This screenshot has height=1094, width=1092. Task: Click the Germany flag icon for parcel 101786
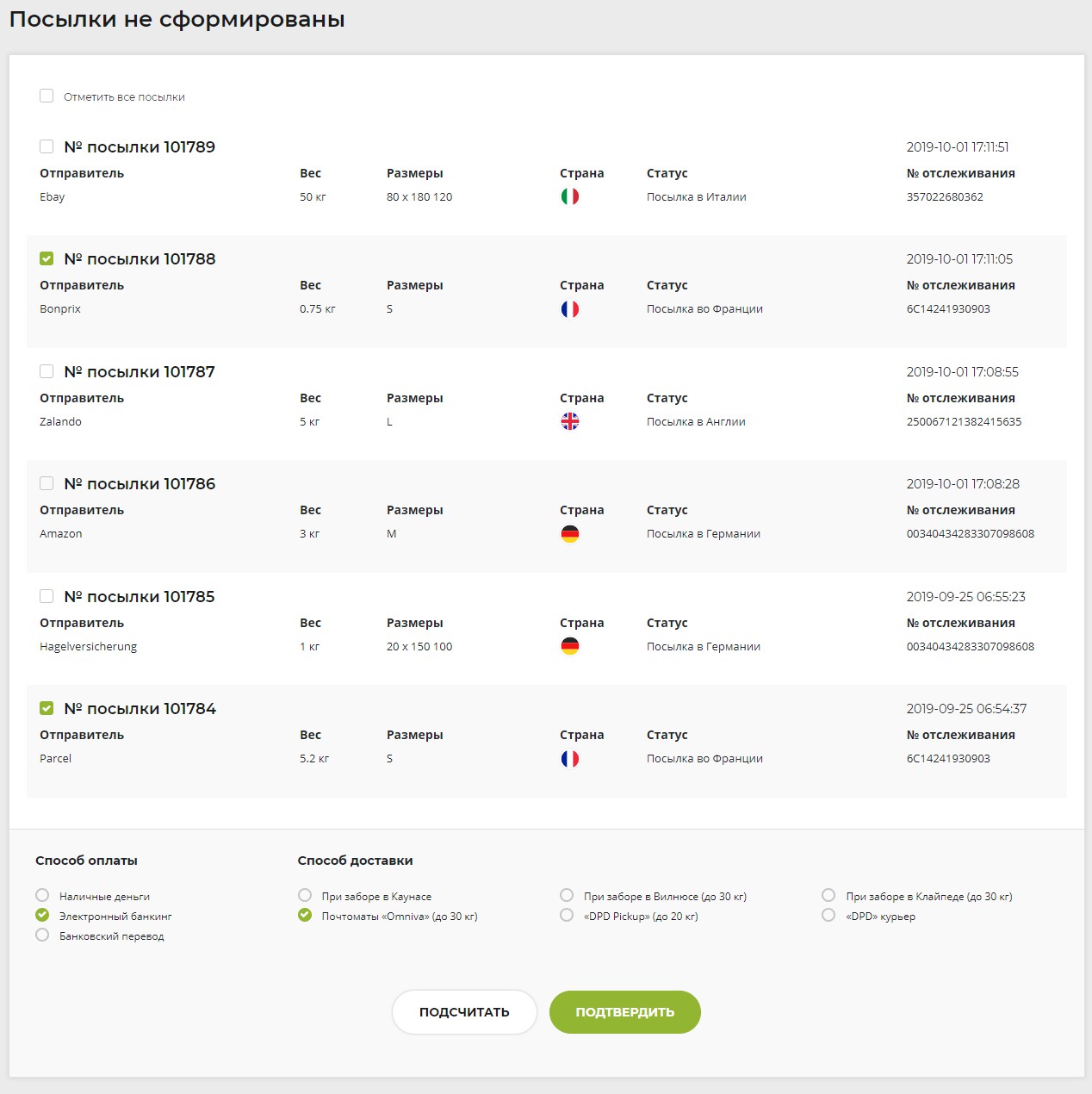pyautogui.click(x=569, y=534)
